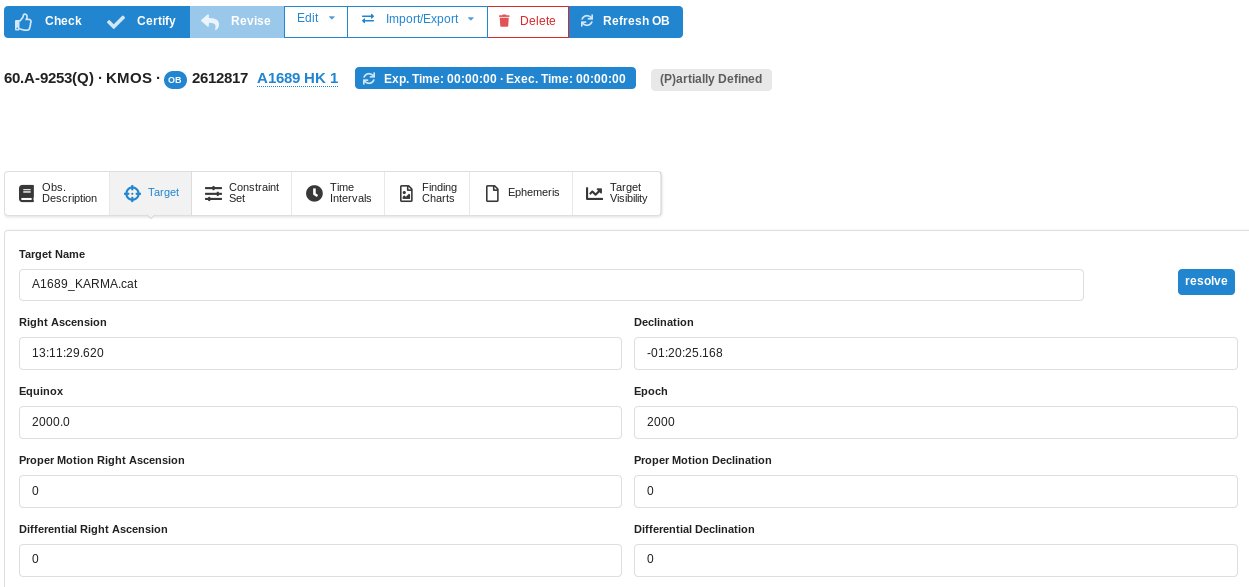
Task: Click the A1689 HK 1 name link
Action: click(x=297, y=79)
